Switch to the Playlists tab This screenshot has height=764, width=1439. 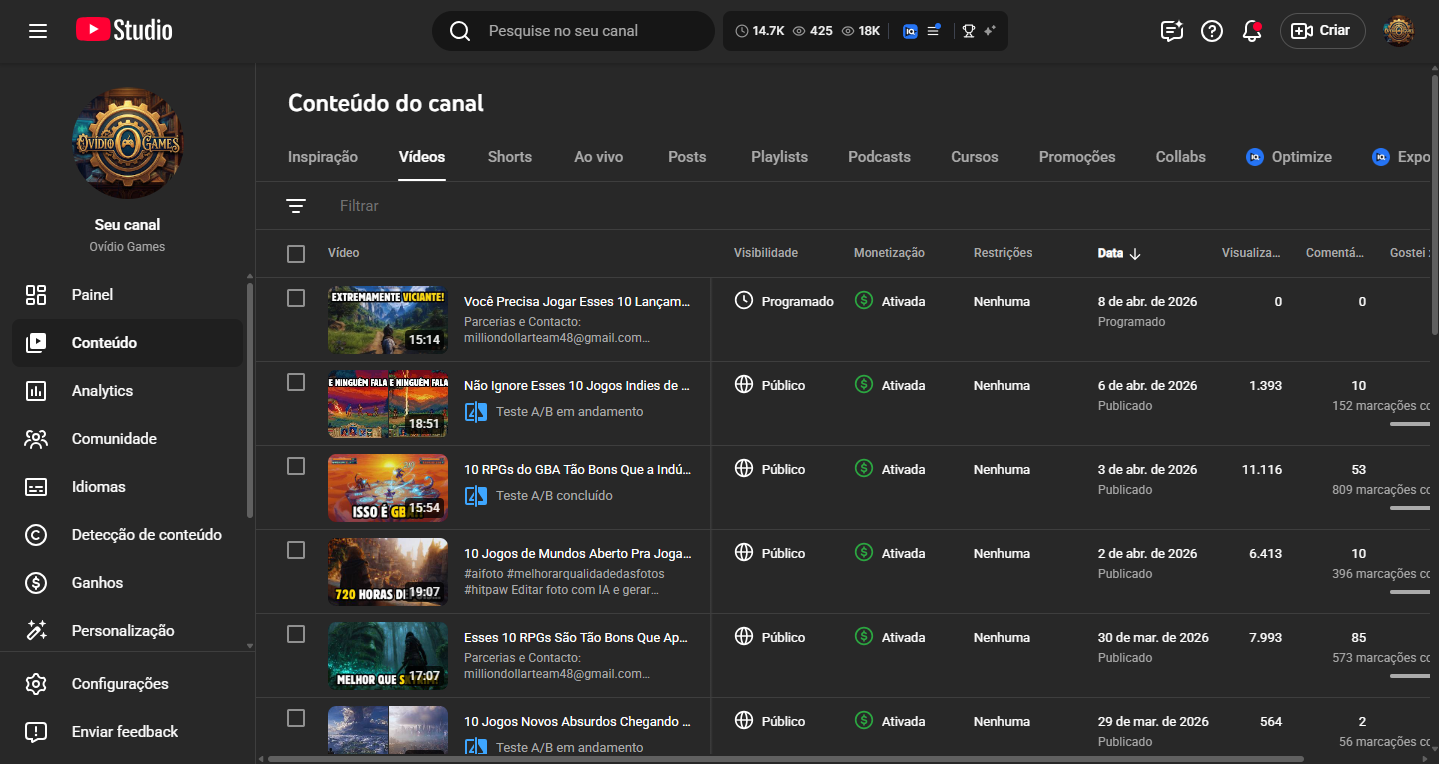coord(779,157)
